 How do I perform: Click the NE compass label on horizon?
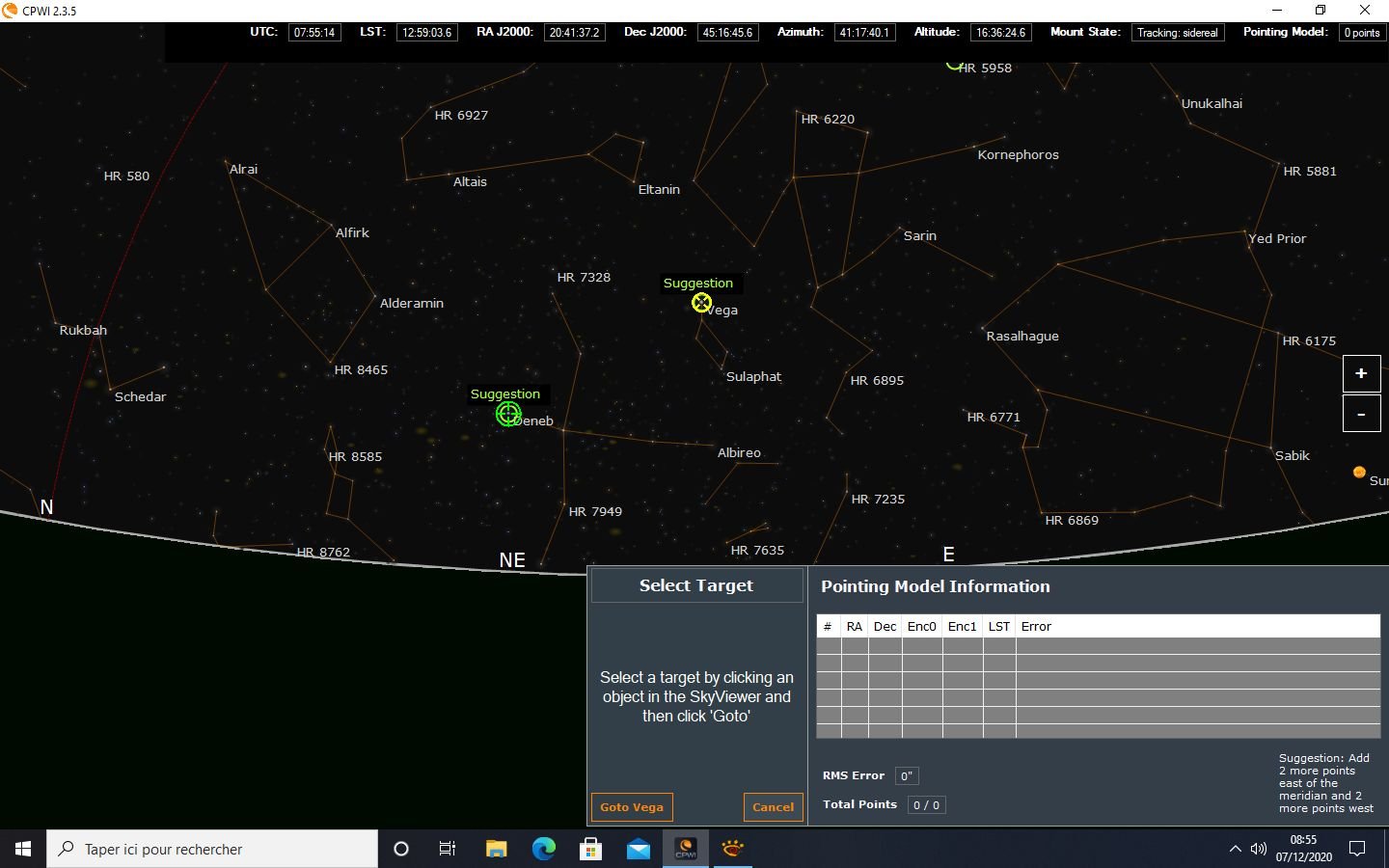pos(512,560)
